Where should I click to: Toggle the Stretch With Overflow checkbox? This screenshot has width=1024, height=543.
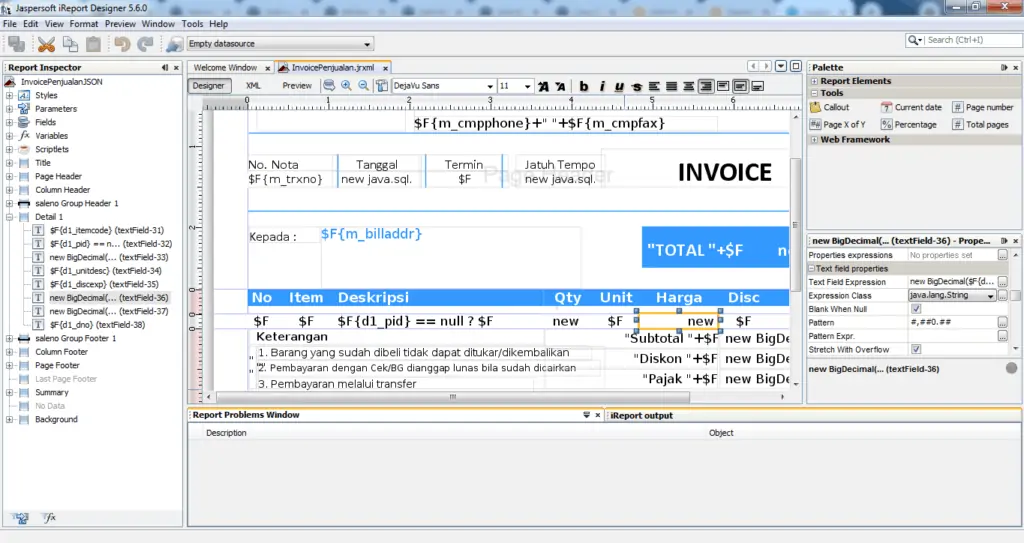[916, 350]
